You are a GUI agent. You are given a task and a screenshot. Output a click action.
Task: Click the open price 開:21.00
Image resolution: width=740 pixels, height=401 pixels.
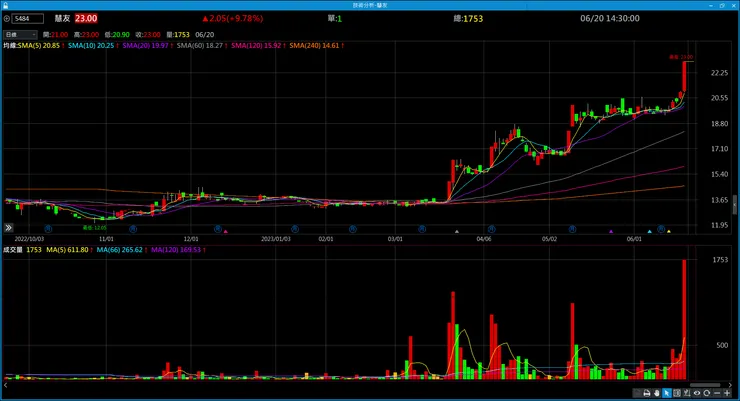pyautogui.click(x=55, y=35)
